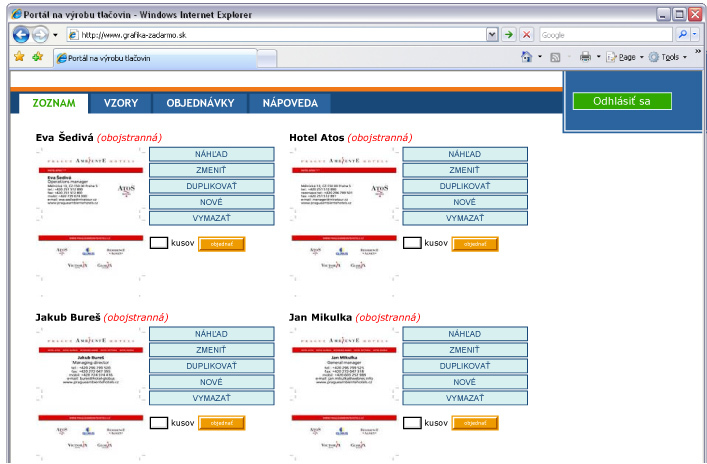Click the address bar URL field

point(276,35)
